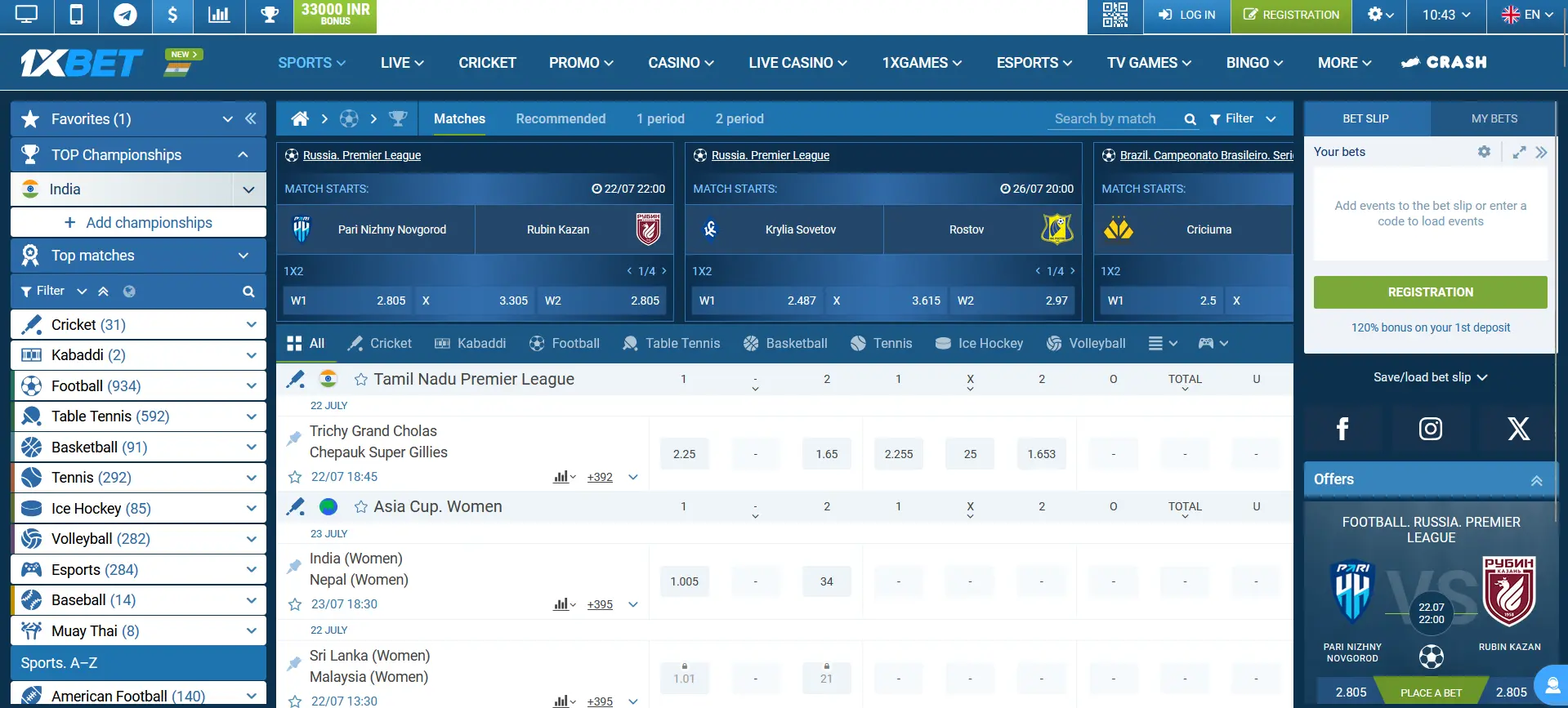
Task: Open the mobile app icon
Action: click(76, 15)
